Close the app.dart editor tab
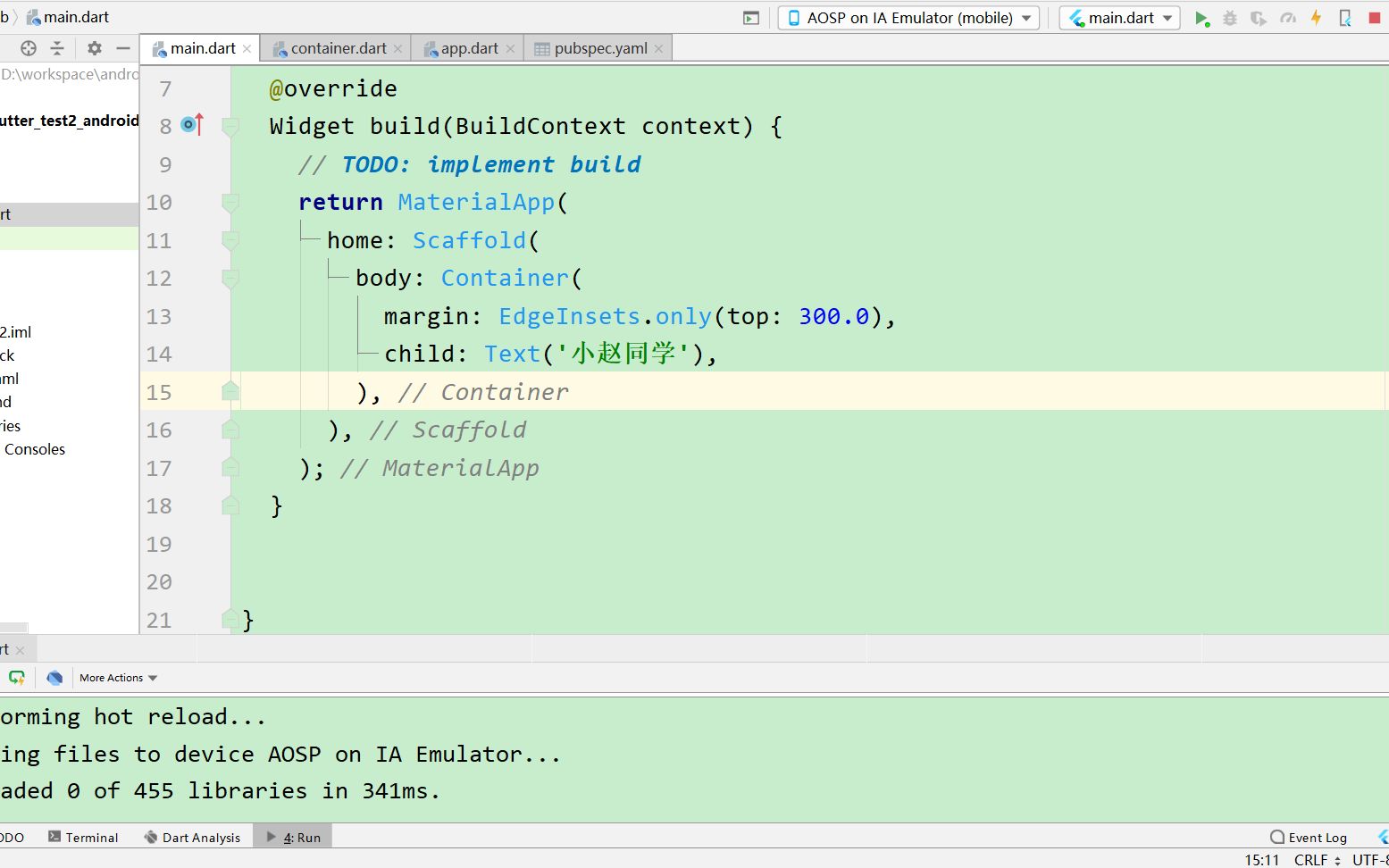The height and width of the screenshot is (868, 1389). click(510, 49)
